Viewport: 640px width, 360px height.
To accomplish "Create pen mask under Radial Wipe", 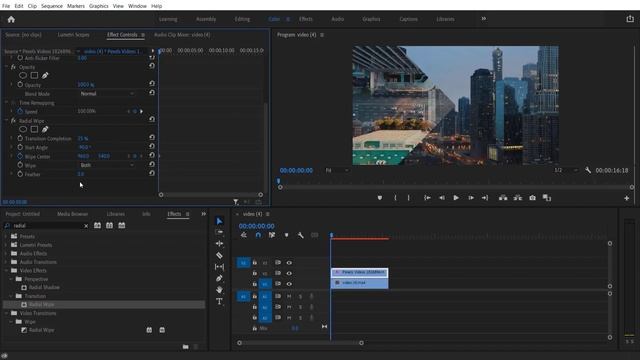I will point(45,129).
